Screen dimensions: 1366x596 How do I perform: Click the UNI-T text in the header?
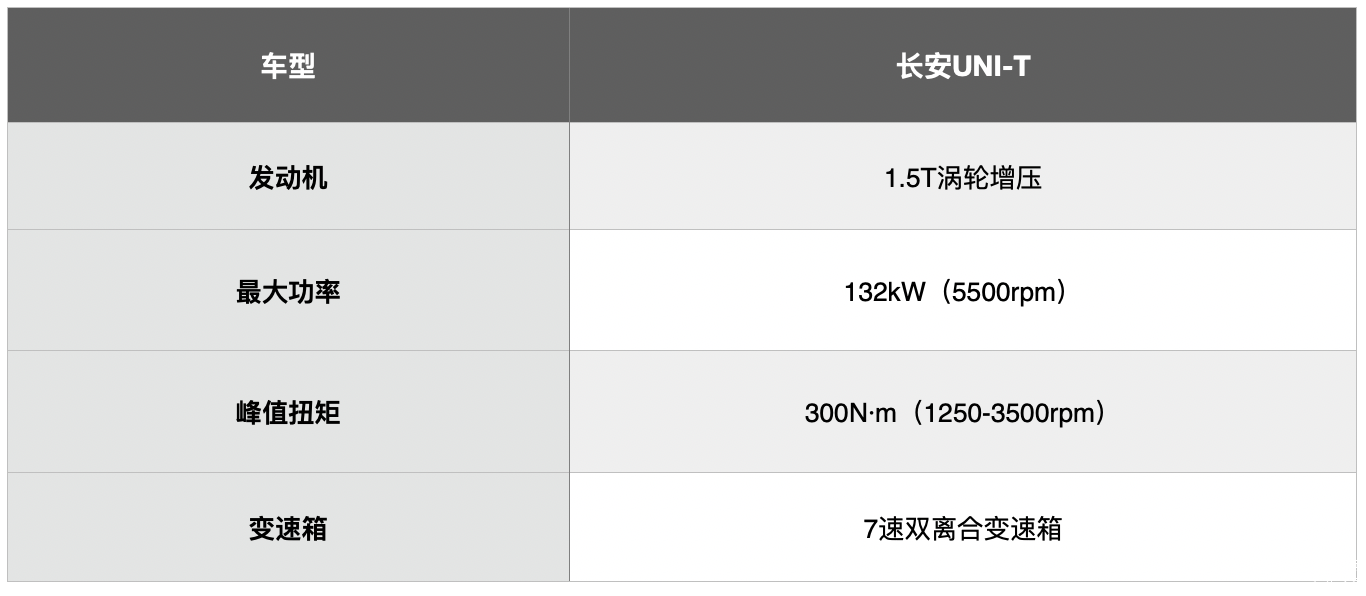tap(990, 67)
